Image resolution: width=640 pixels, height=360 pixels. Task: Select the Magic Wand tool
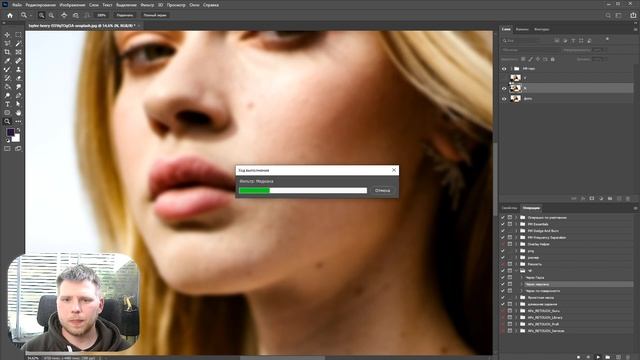click(x=18, y=43)
